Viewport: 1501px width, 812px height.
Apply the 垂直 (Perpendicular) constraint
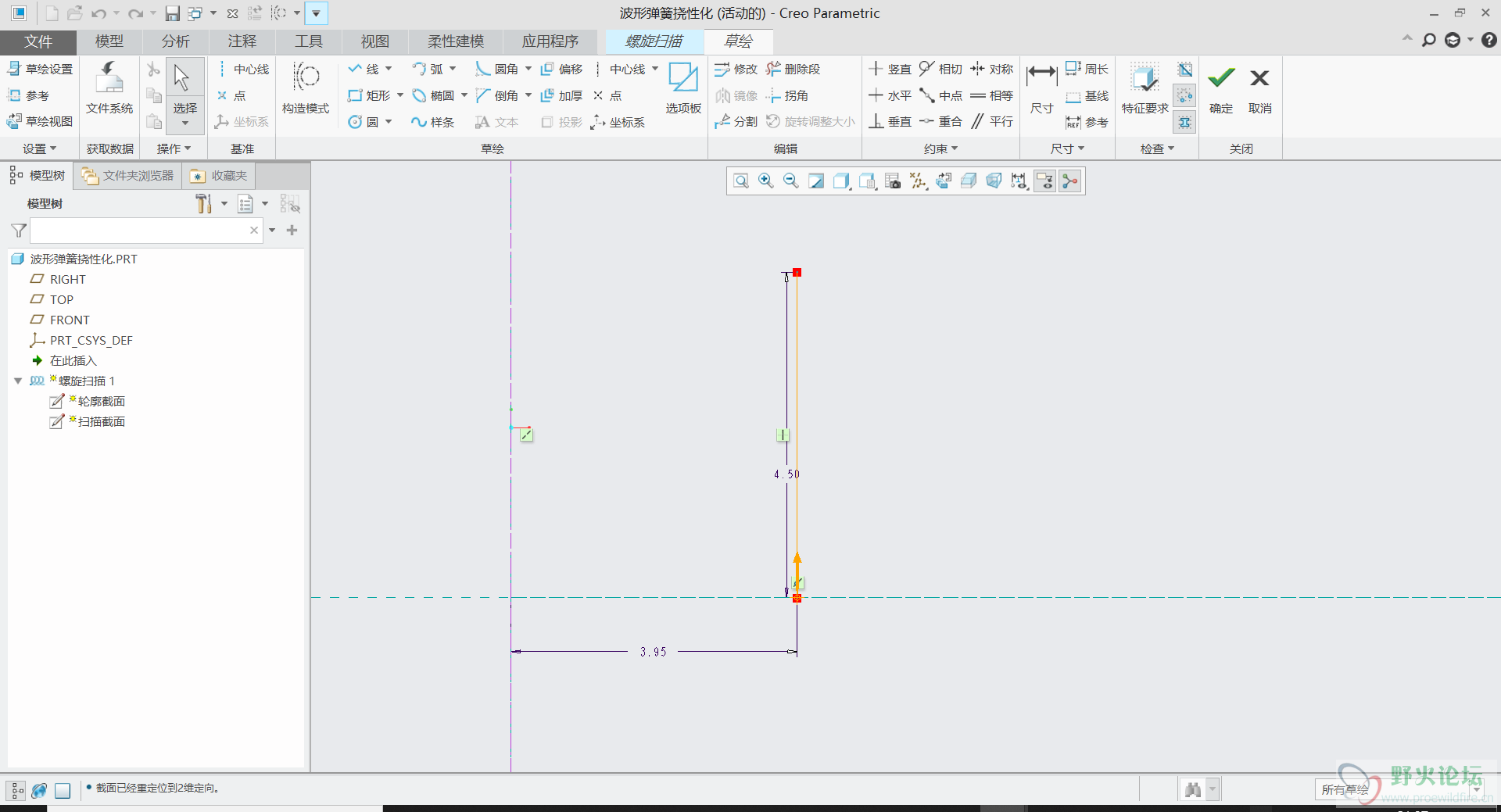coord(890,121)
